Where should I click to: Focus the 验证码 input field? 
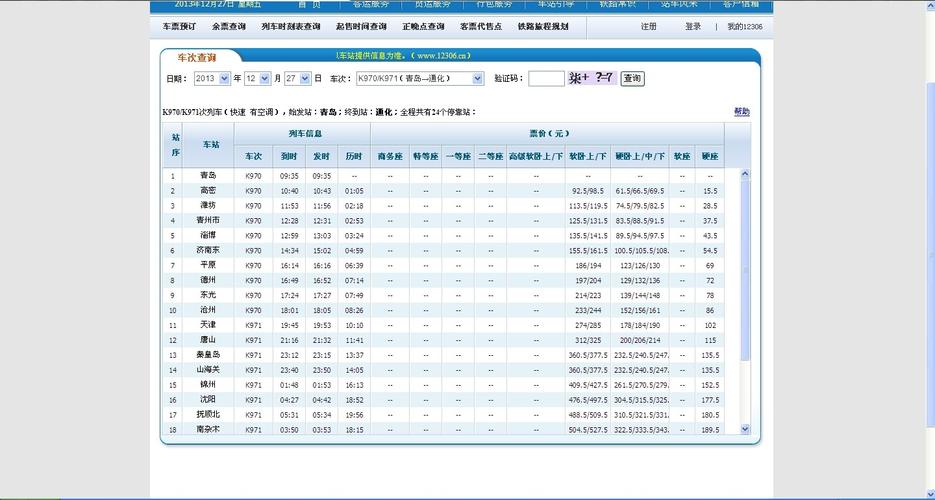pyautogui.click(x=546, y=78)
